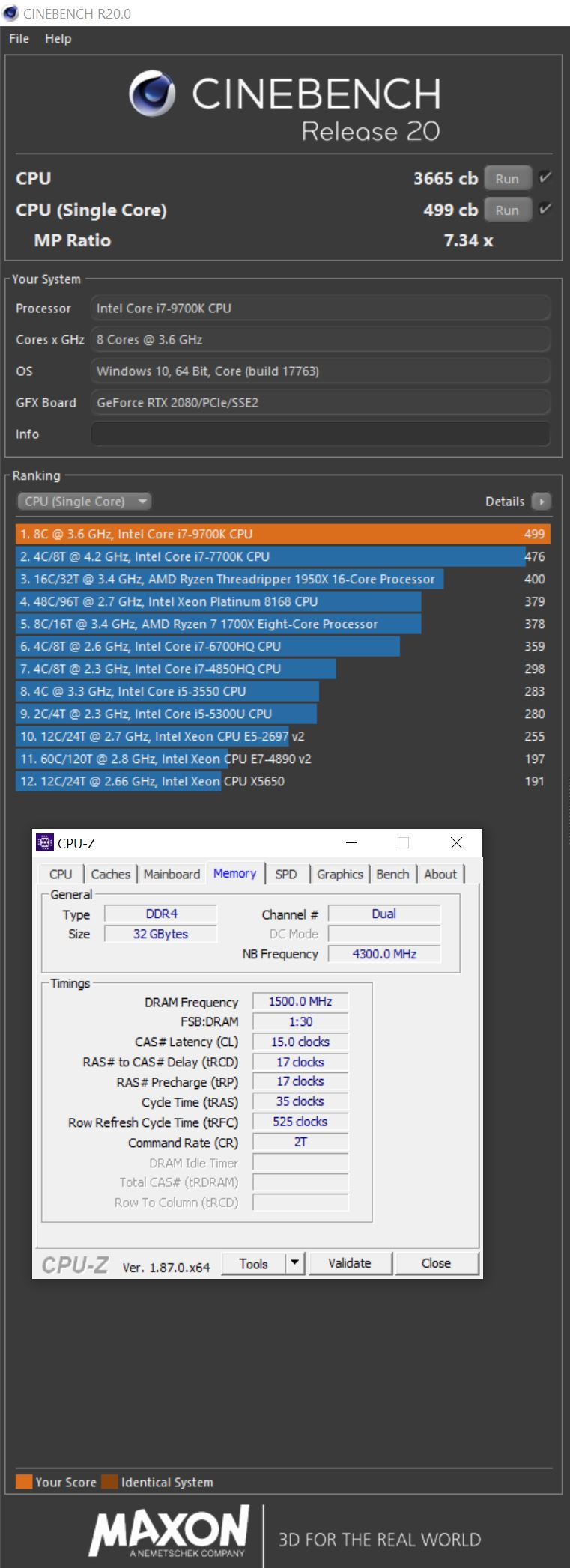Image resolution: width=570 pixels, height=1568 pixels.
Task: Click the DRAM Frequency 1500.0 MHz value
Action: click(300, 1001)
